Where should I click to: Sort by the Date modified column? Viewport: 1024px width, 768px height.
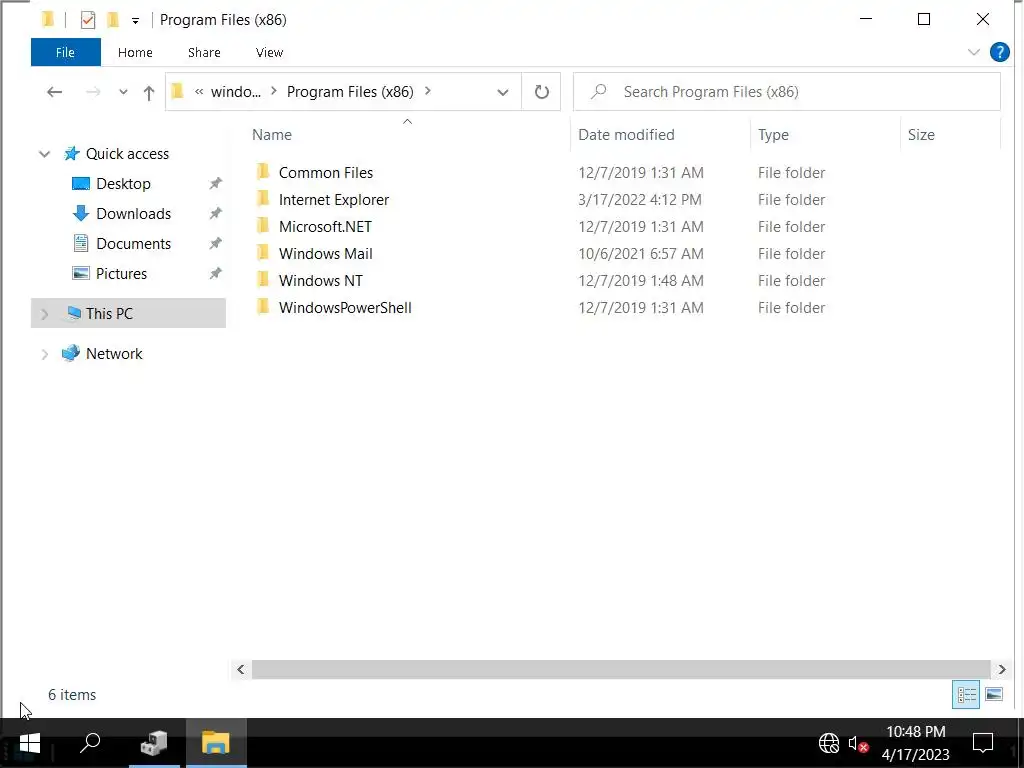[626, 135]
